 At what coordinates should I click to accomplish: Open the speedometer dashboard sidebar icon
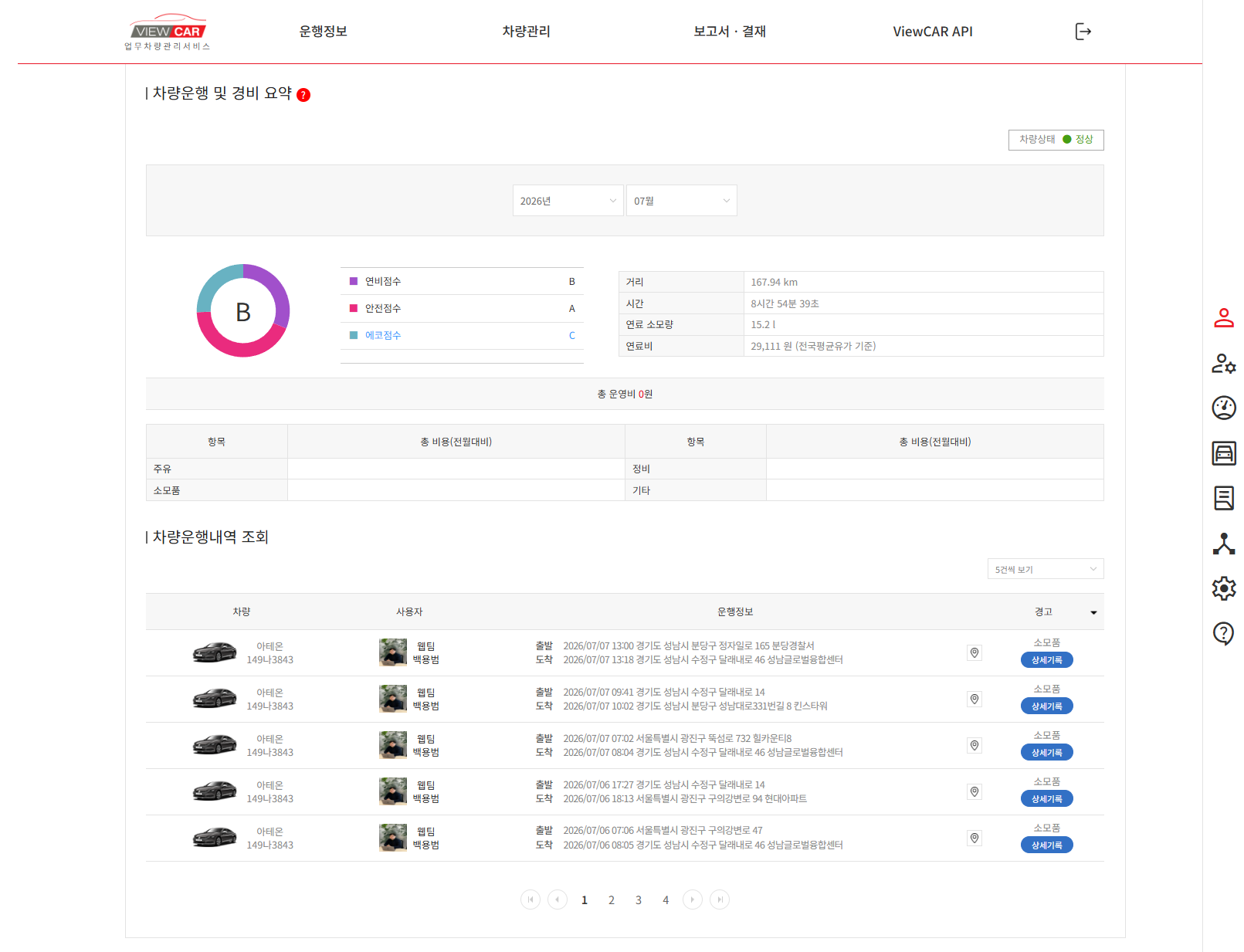click(1224, 408)
